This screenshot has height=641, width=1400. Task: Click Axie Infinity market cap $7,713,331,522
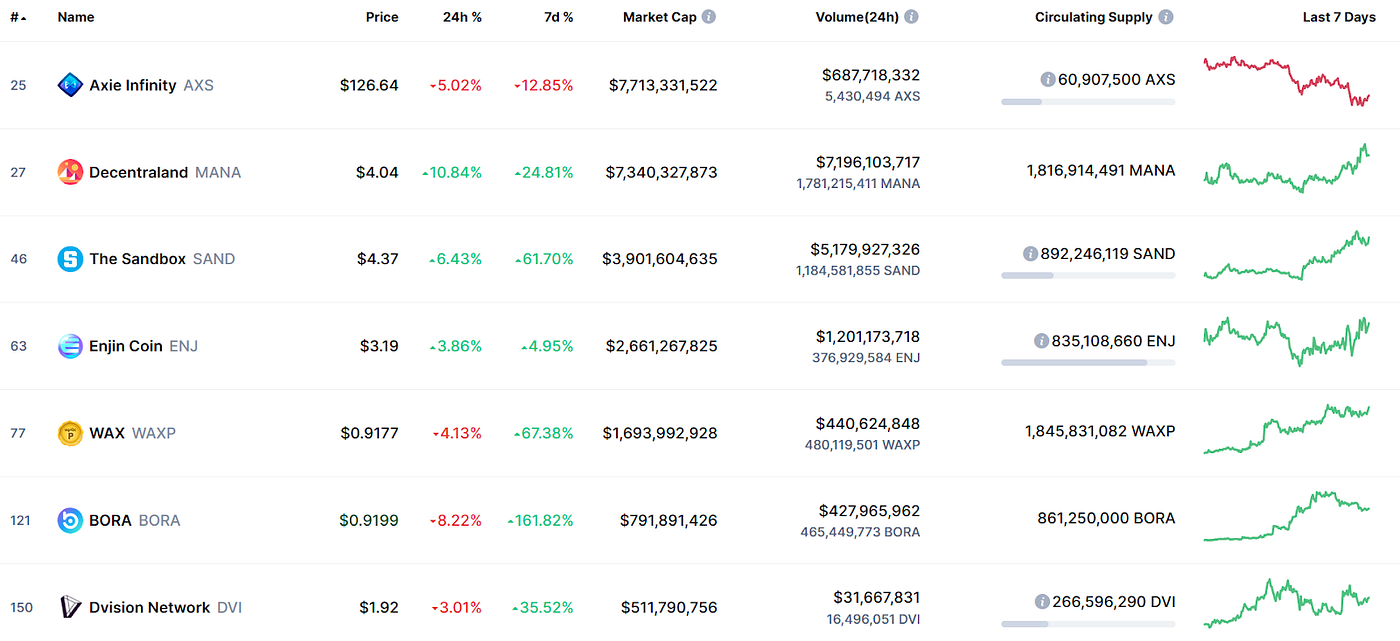pyautogui.click(x=663, y=85)
